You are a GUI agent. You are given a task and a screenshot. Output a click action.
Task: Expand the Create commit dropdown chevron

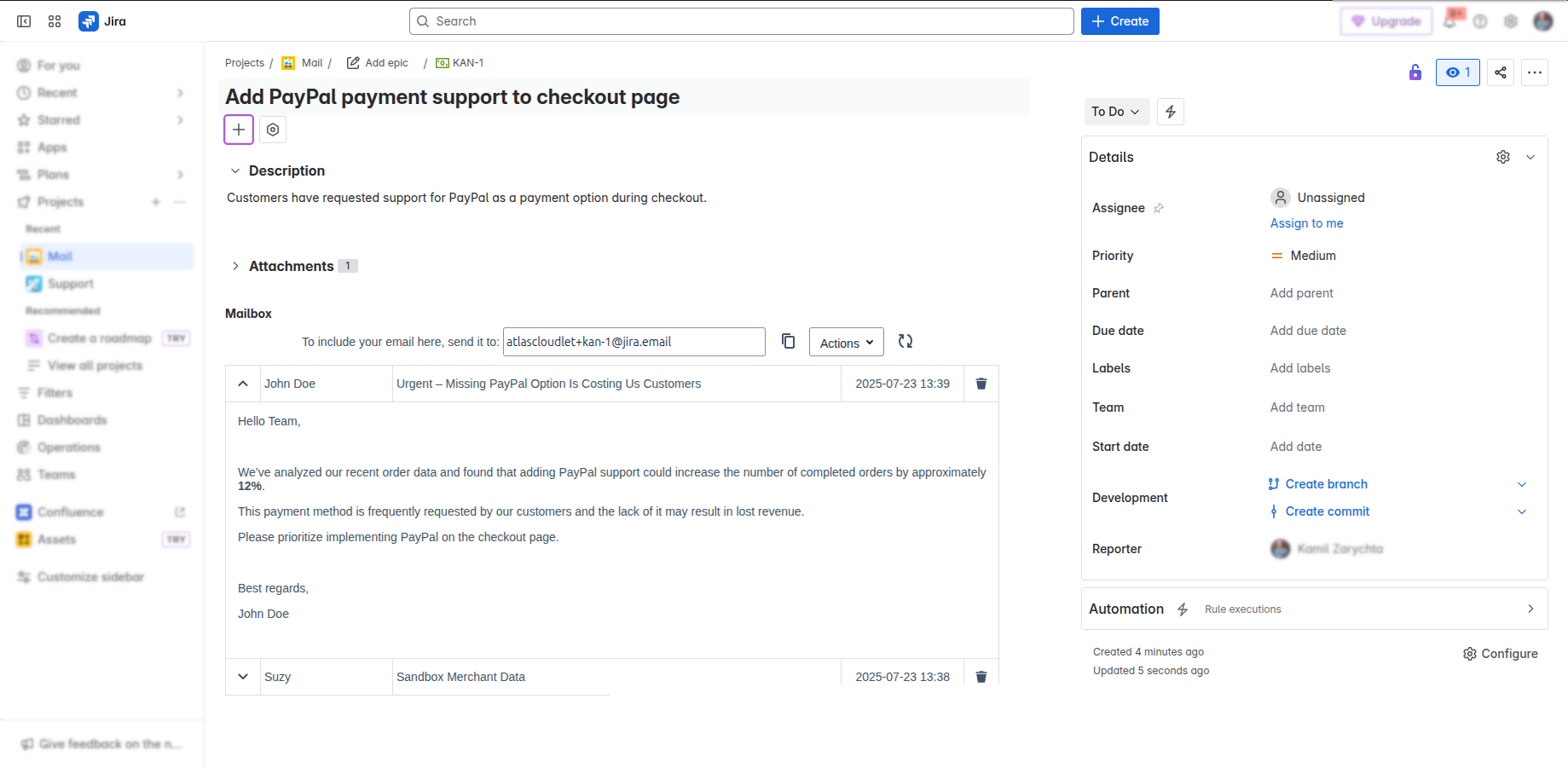1522,511
